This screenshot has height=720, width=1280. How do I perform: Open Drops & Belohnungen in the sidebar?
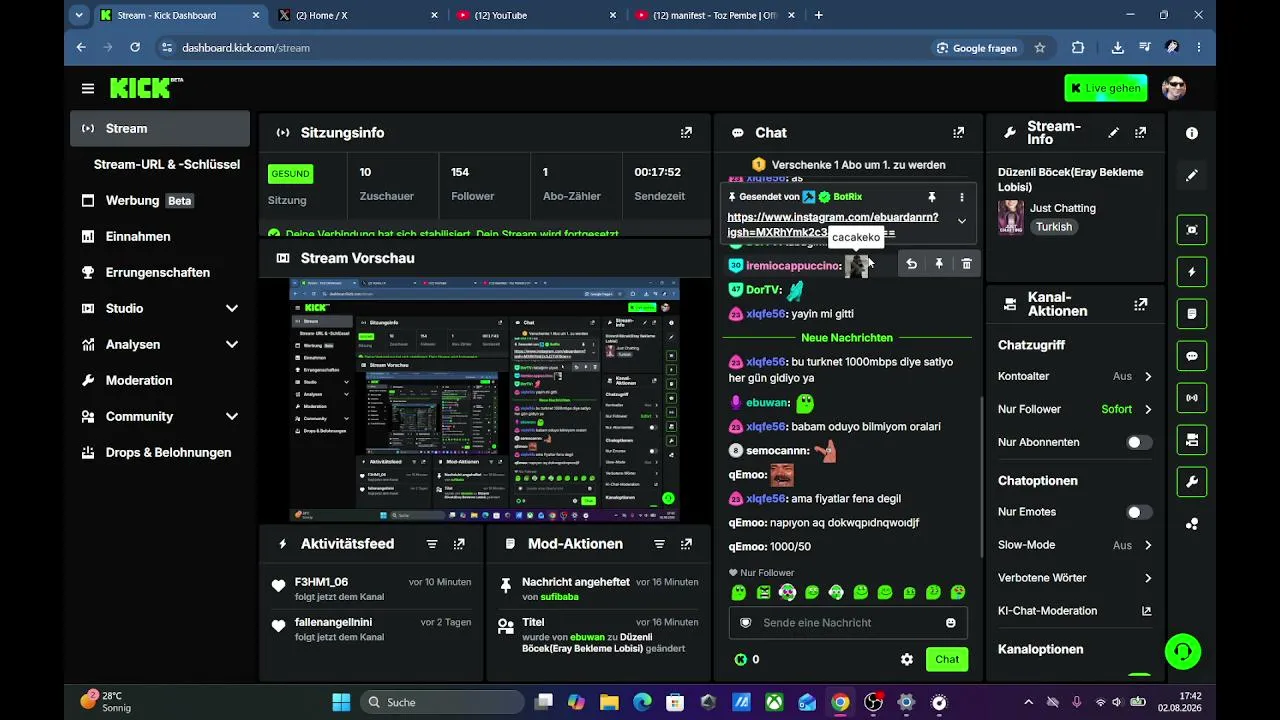click(x=160, y=452)
